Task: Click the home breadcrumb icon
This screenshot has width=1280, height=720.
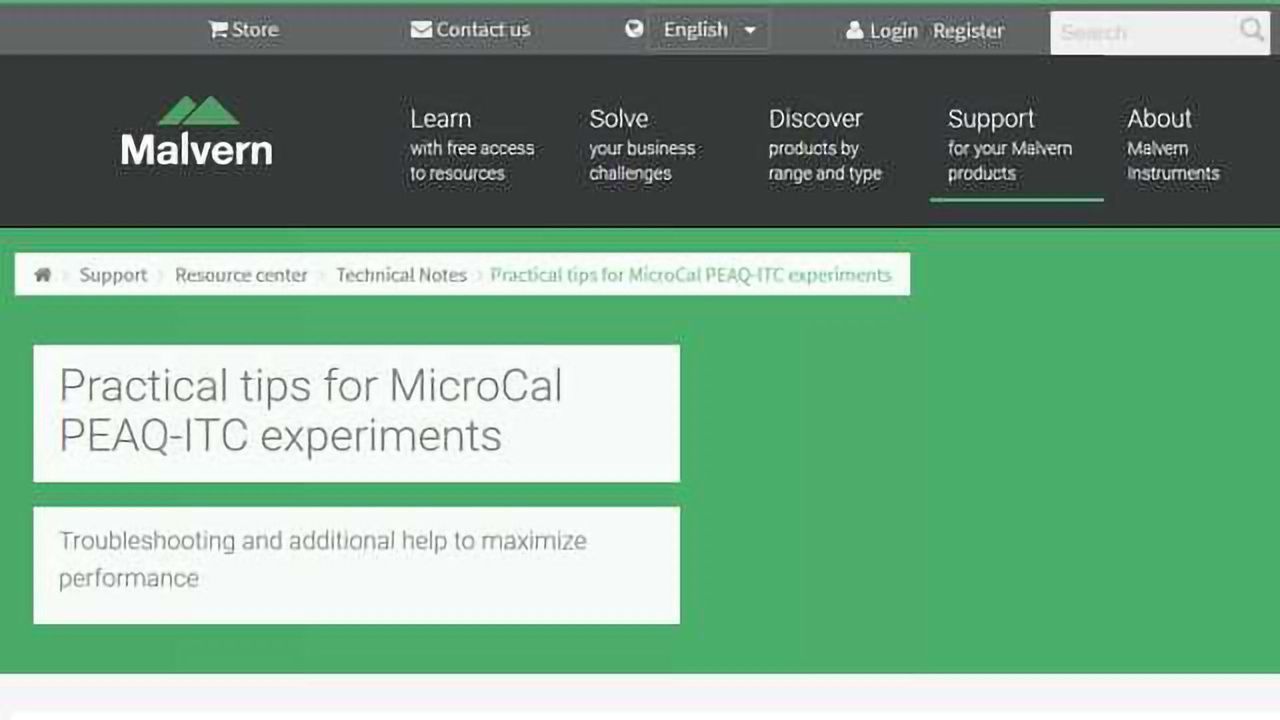Action: [x=42, y=275]
